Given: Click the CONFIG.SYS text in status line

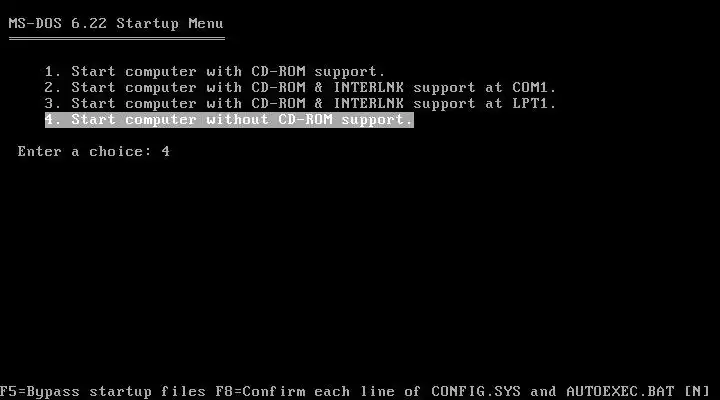Looking at the screenshot, I should (476, 392).
